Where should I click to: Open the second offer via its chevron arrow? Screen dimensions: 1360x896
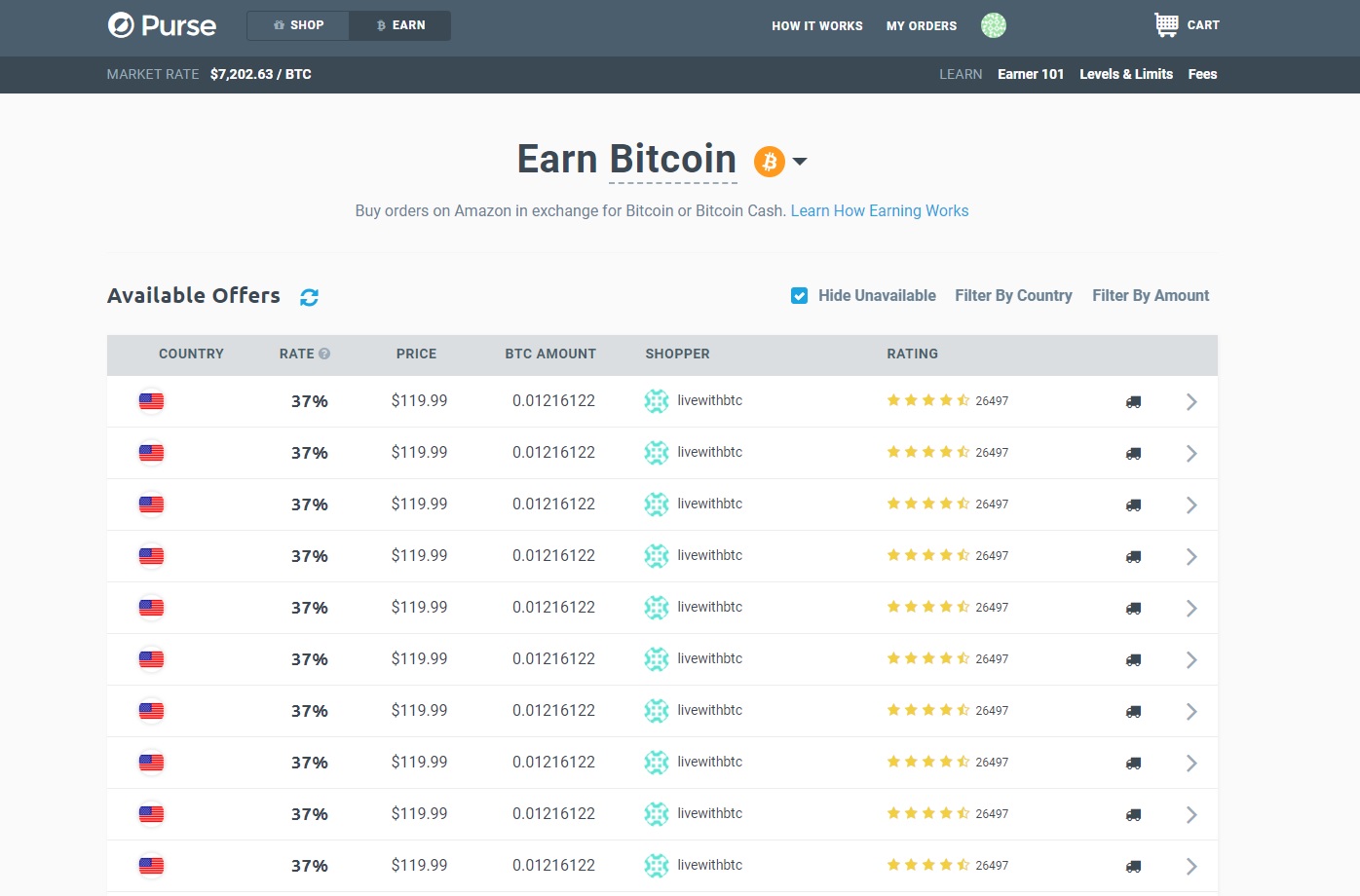pyautogui.click(x=1191, y=454)
